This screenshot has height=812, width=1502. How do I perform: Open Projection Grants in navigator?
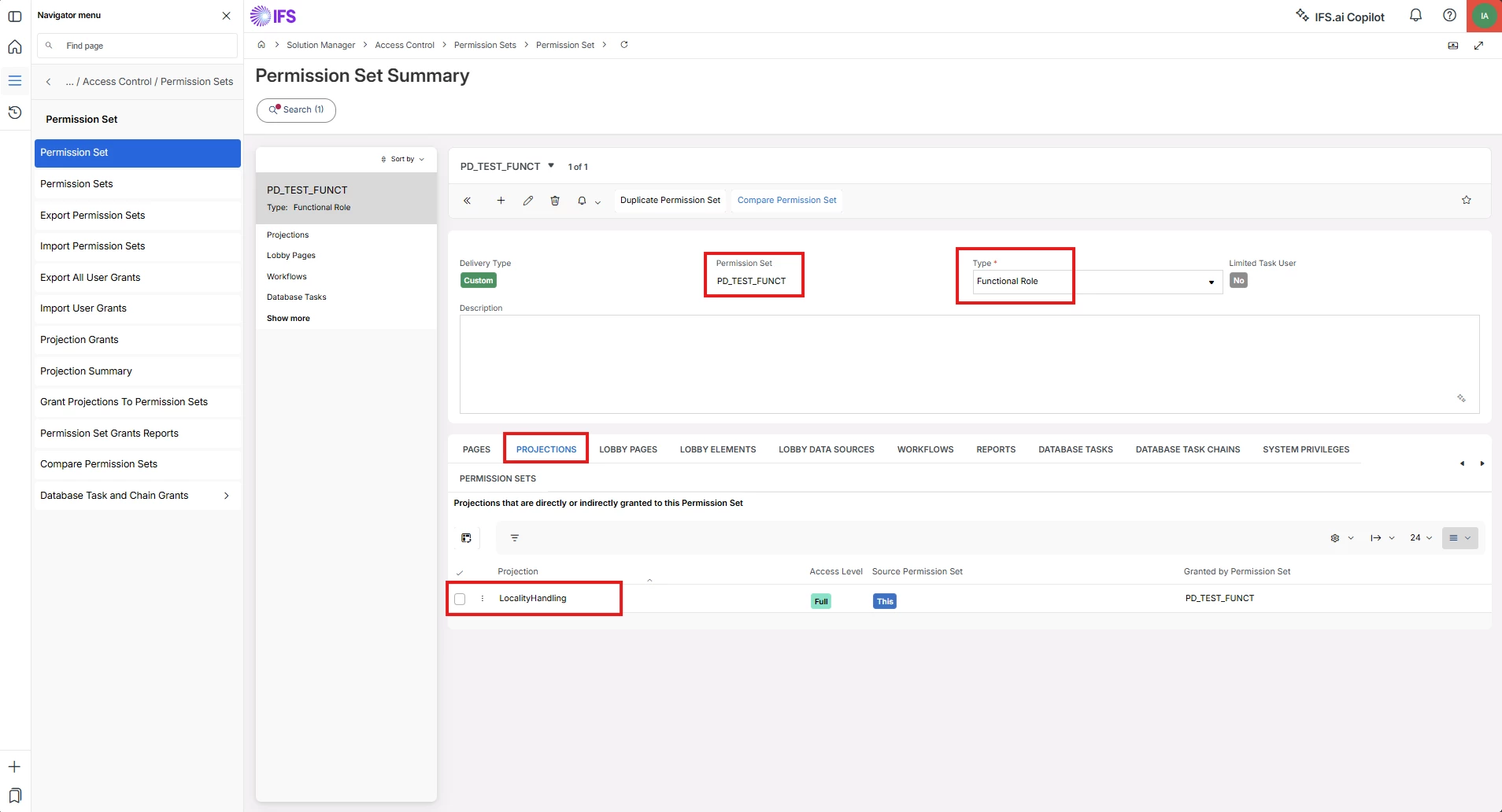[138, 340]
